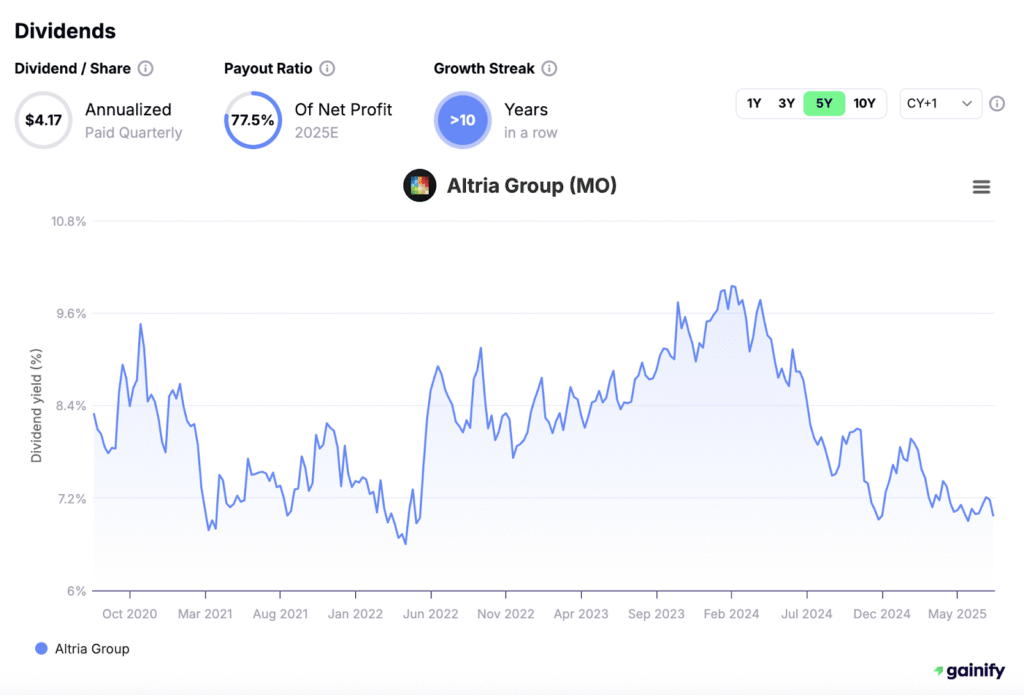Click the Altria Group (MO) chart title
The image size is (1024, 695).
pos(532,186)
